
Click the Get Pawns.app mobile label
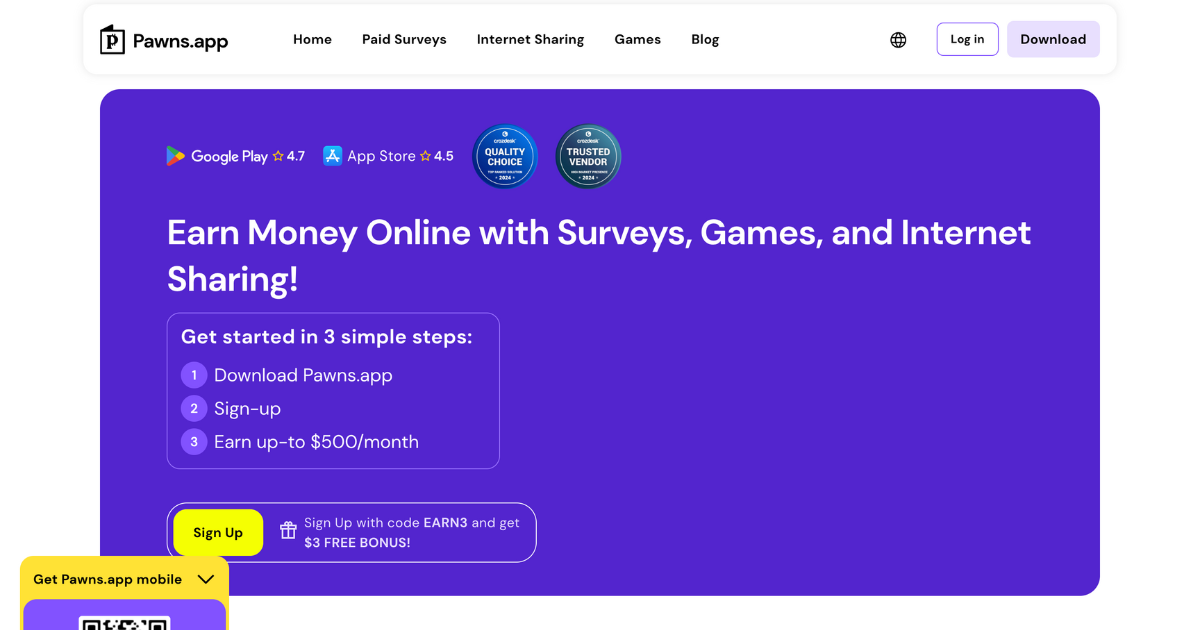tap(108, 579)
